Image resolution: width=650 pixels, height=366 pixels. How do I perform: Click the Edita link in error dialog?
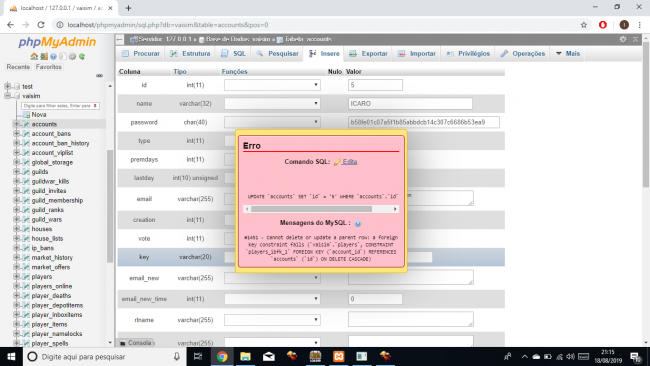click(x=349, y=162)
